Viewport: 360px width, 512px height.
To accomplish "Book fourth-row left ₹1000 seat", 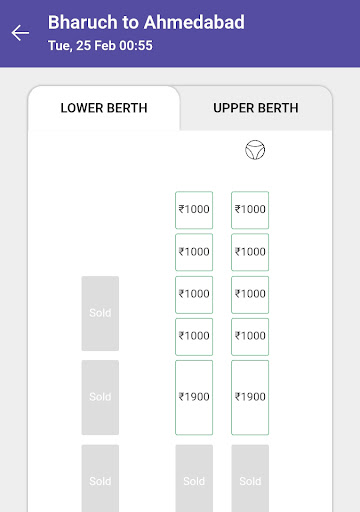I will 194,337.
